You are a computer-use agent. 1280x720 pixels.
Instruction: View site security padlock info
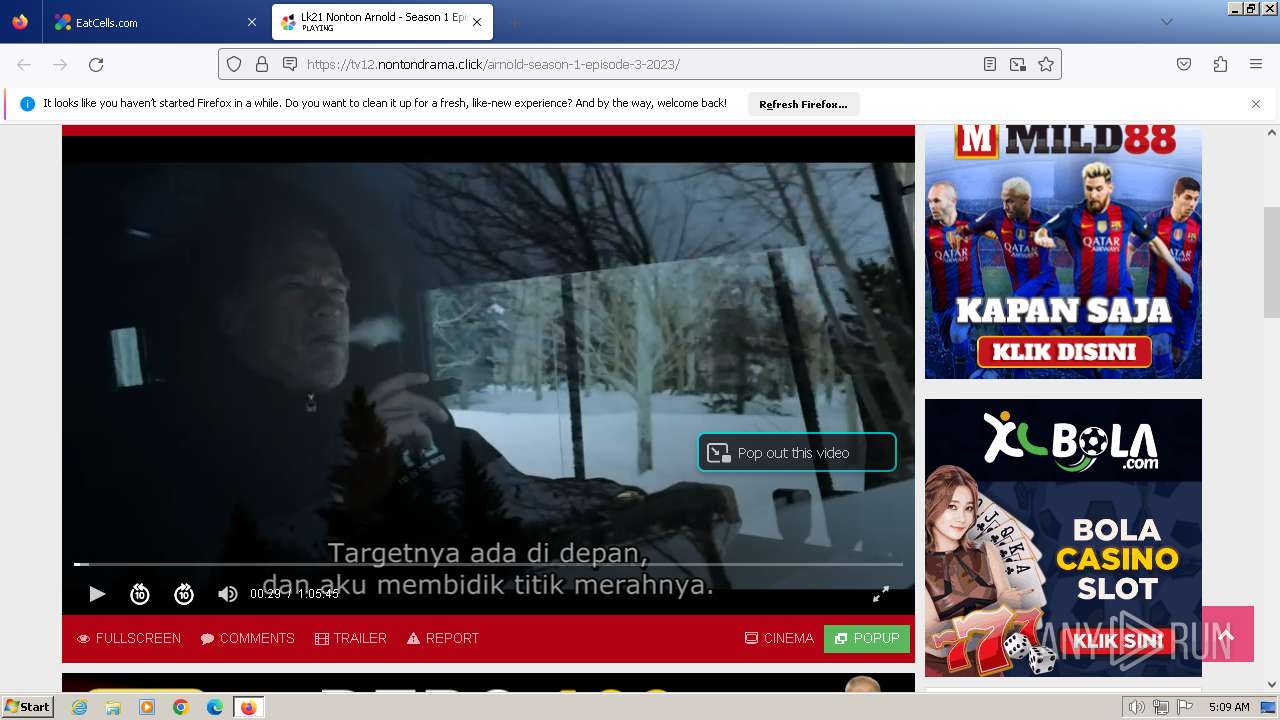(x=262, y=64)
